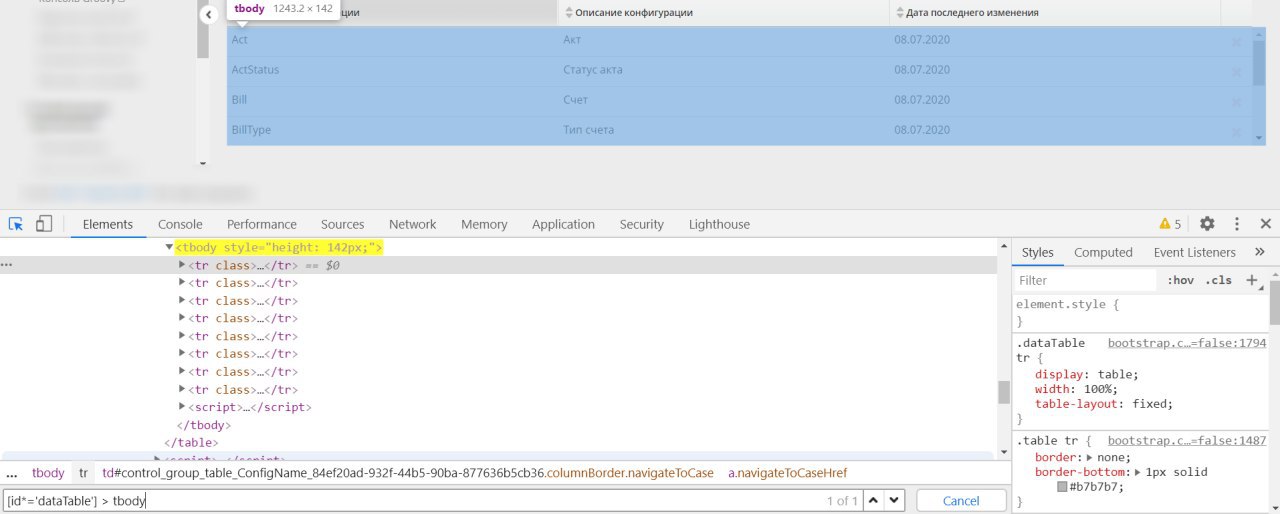The width and height of the screenshot is (1280, 514).
Task: Select the td#control_group_table_ConfigName breadcrumb
Action: [x=407, y=473]
